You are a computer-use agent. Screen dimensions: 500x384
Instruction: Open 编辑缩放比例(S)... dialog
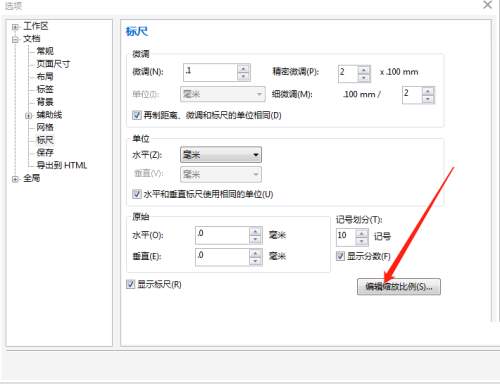399,287
